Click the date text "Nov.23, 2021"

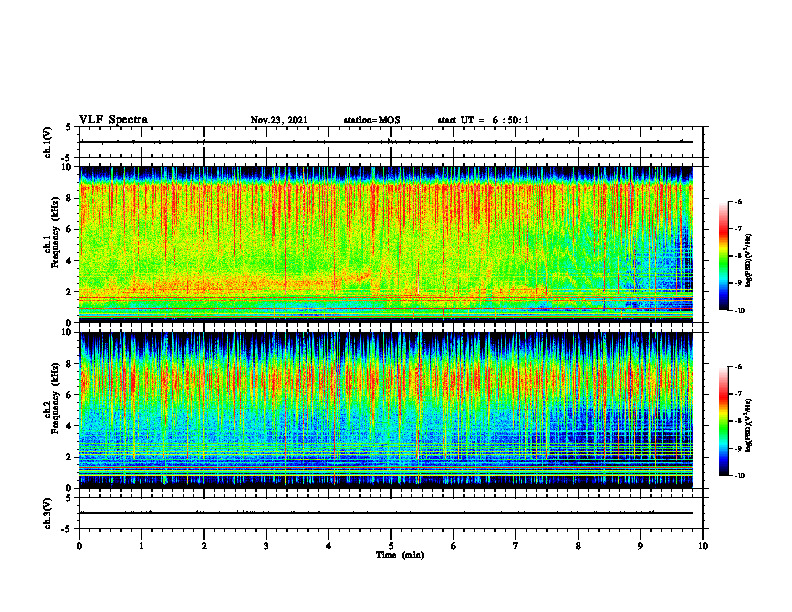[x=279, y=120]
